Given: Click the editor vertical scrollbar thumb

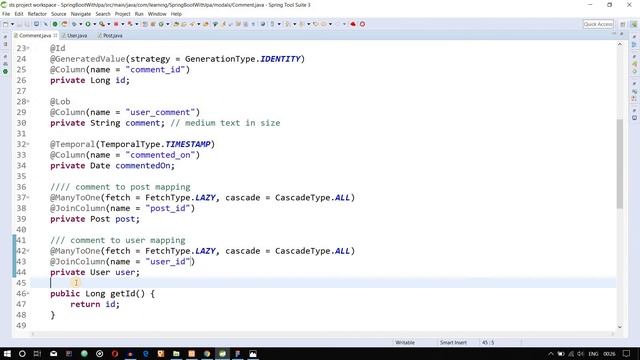Looking at the screenshot, I should [620, 163].
